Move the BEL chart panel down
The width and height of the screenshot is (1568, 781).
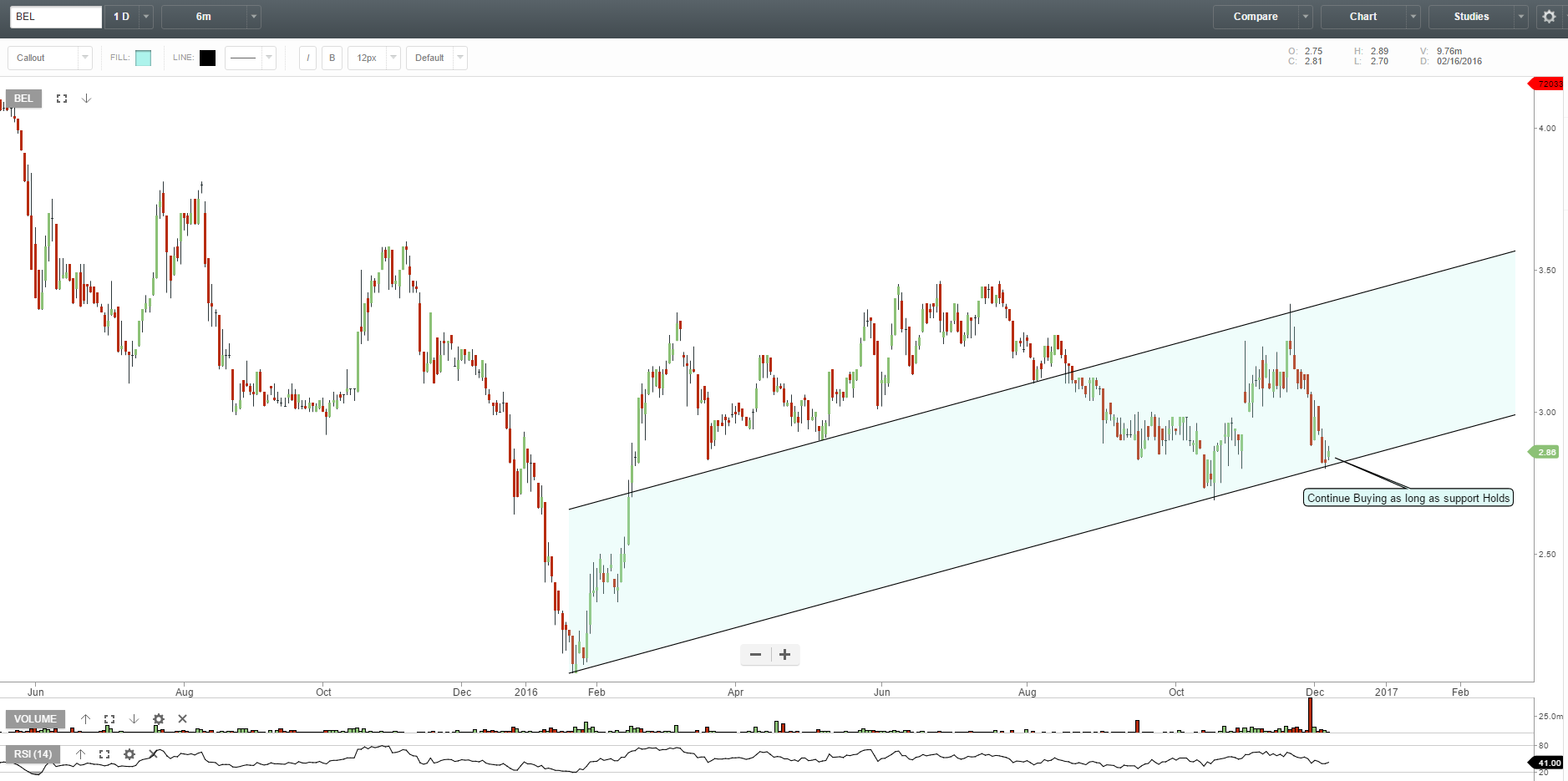pyautogui.click(x=87, y=98)
